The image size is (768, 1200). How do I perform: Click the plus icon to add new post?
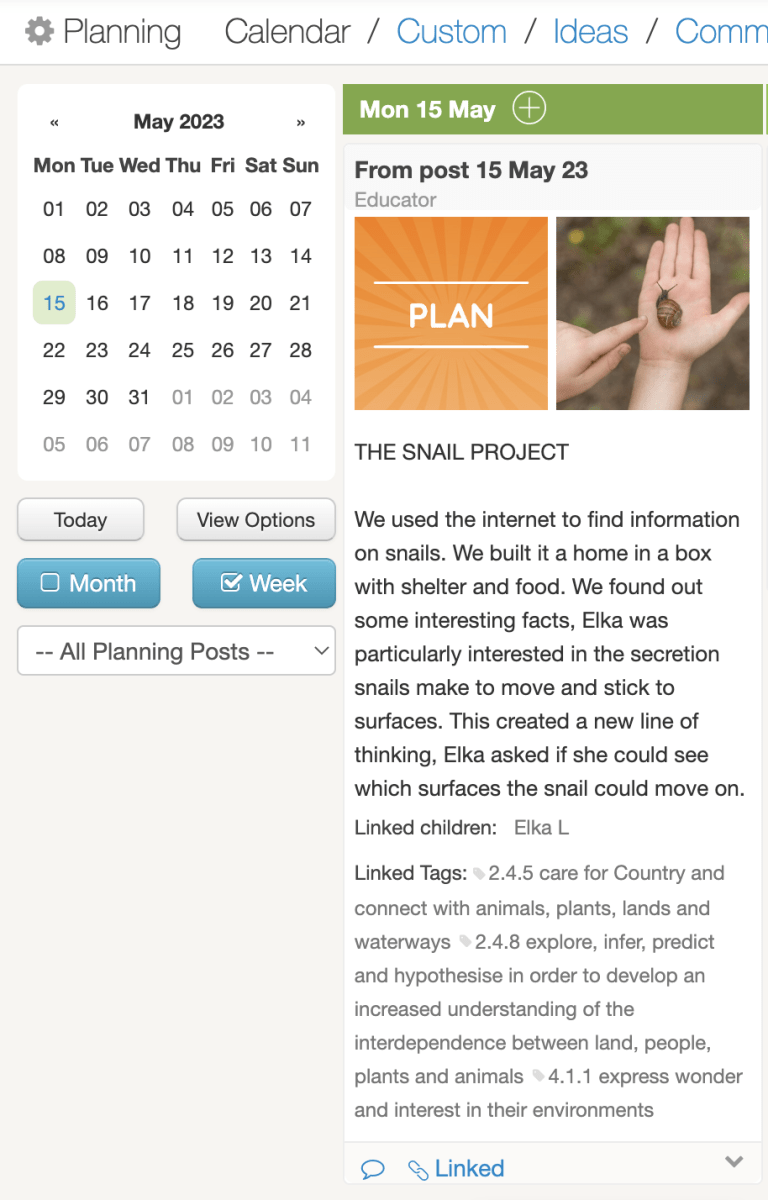tap(530, 108)
